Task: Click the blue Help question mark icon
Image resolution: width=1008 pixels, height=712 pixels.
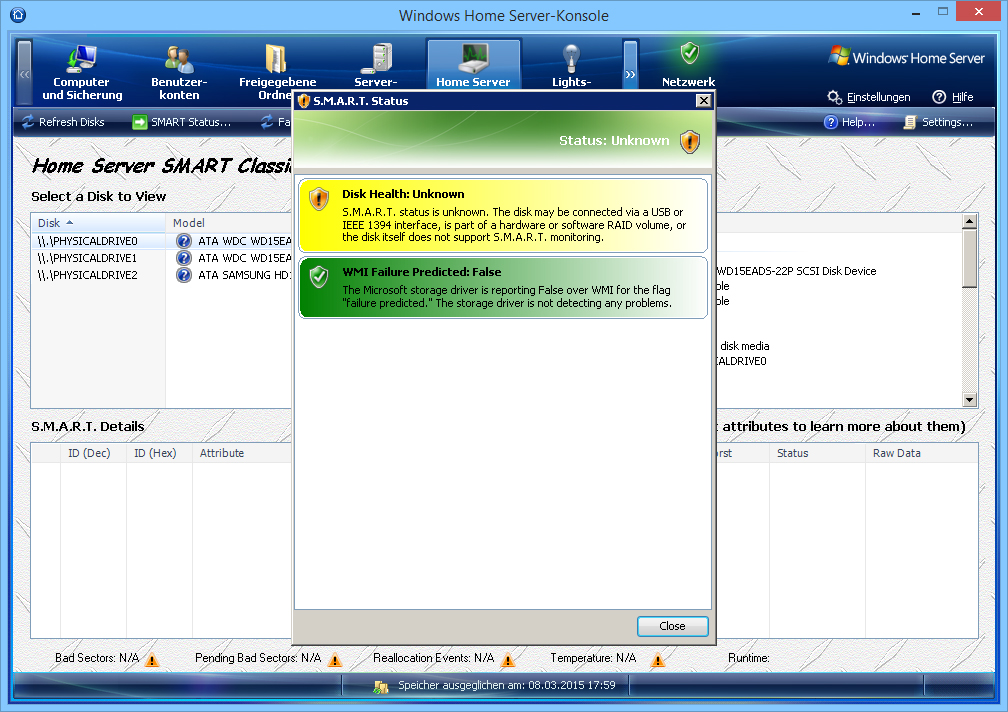Action: [x=831, y=122]
